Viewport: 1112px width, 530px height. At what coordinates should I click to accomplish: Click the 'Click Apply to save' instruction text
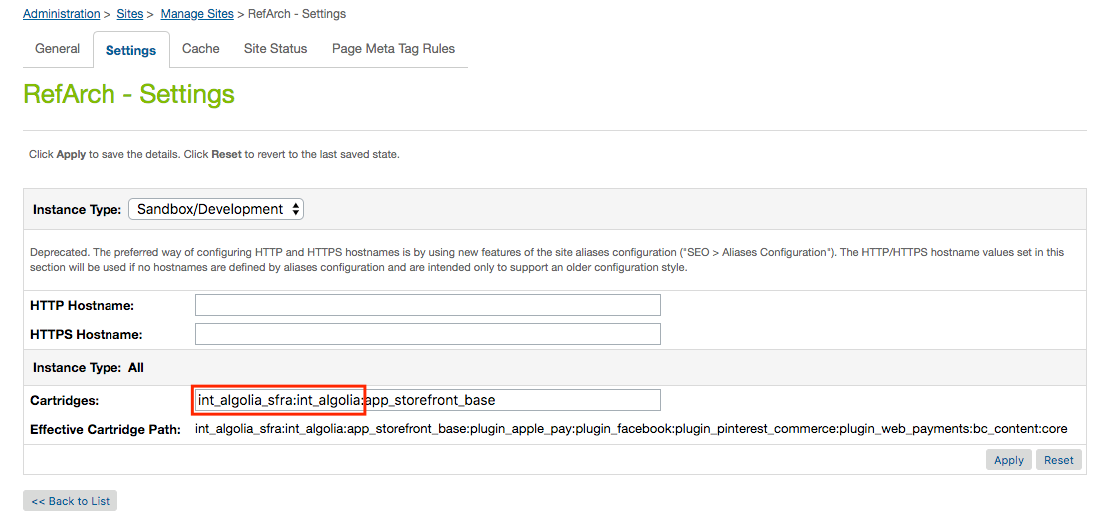coord(214,154)
